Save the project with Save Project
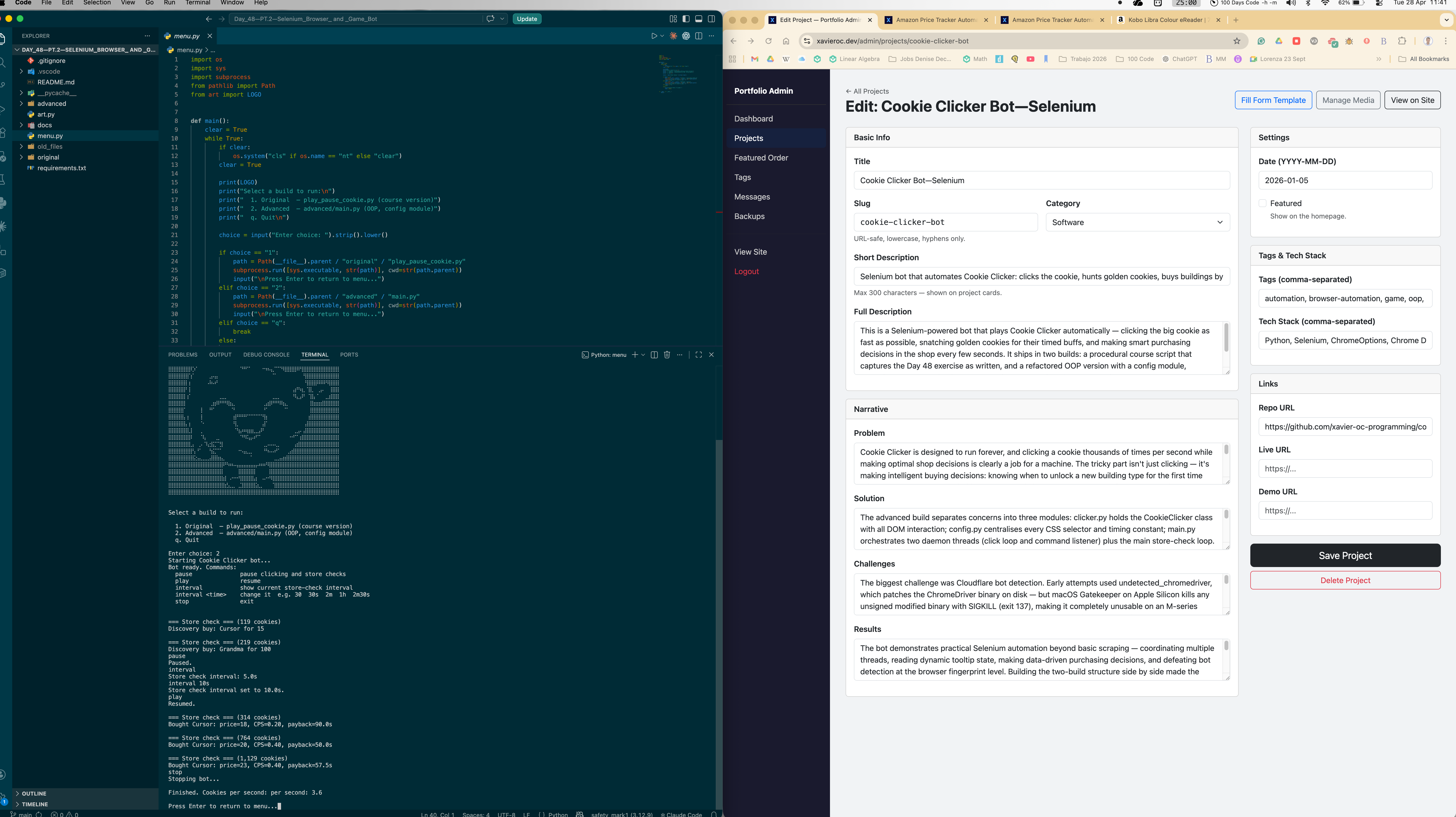Screen dimensions: 1456x817 (x=1345, y=555)
